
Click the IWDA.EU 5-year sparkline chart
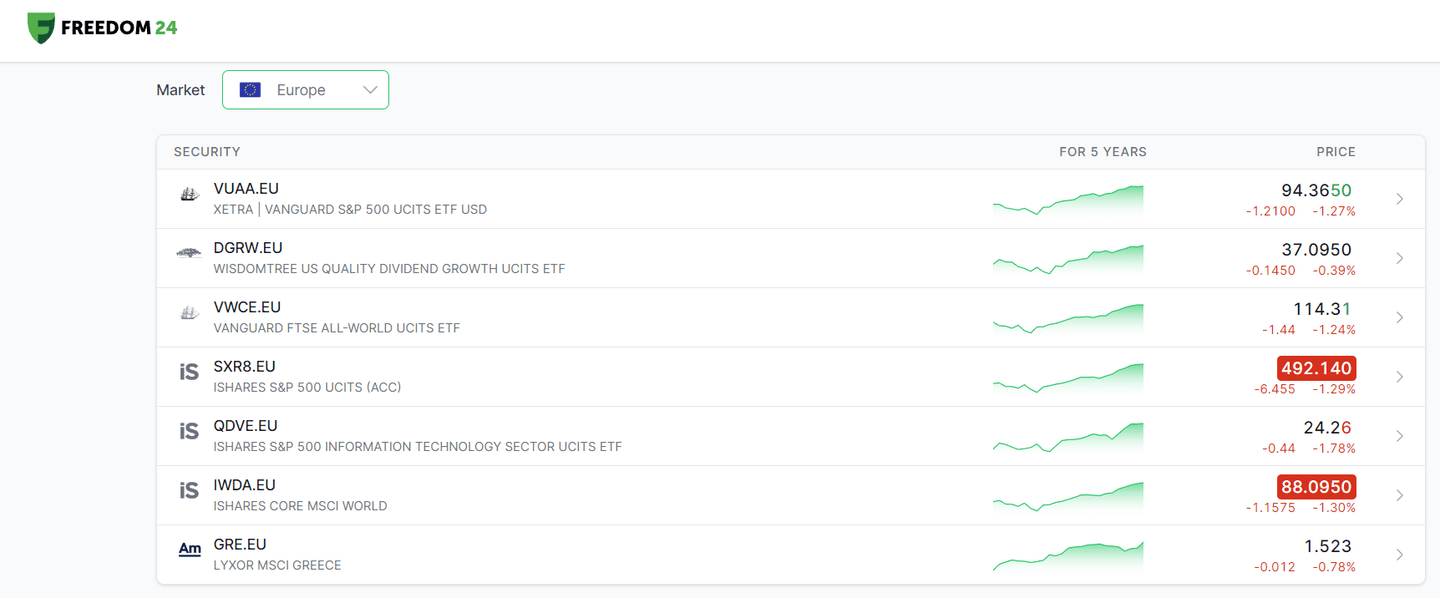tap(1068, 495)
